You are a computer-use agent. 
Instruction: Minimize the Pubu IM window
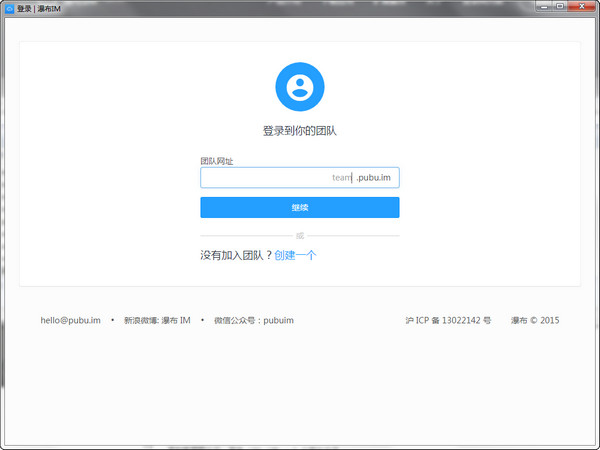click(544, 6)
